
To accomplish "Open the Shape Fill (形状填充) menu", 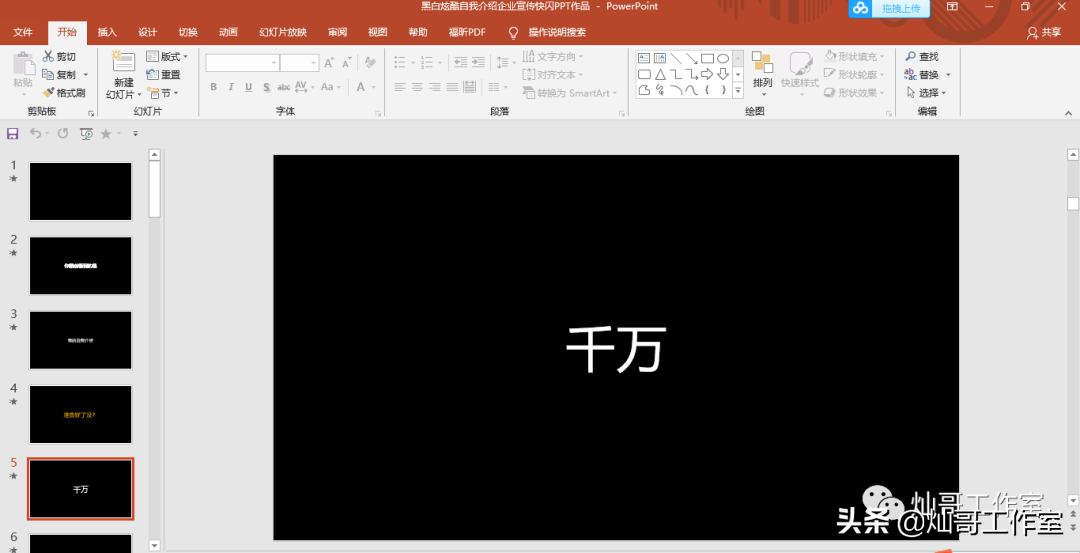I will [855, 56].
